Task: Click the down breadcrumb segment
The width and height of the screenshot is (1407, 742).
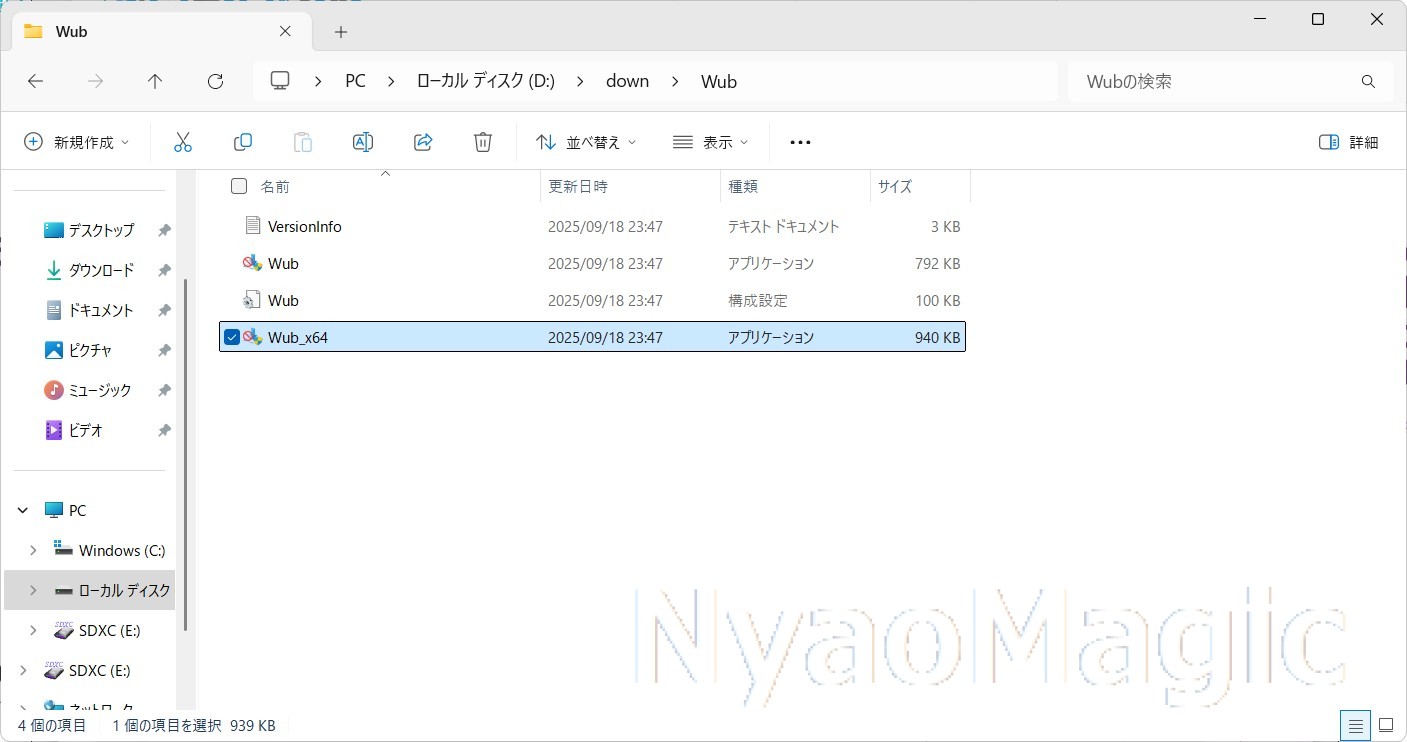Action: point(627,81)
